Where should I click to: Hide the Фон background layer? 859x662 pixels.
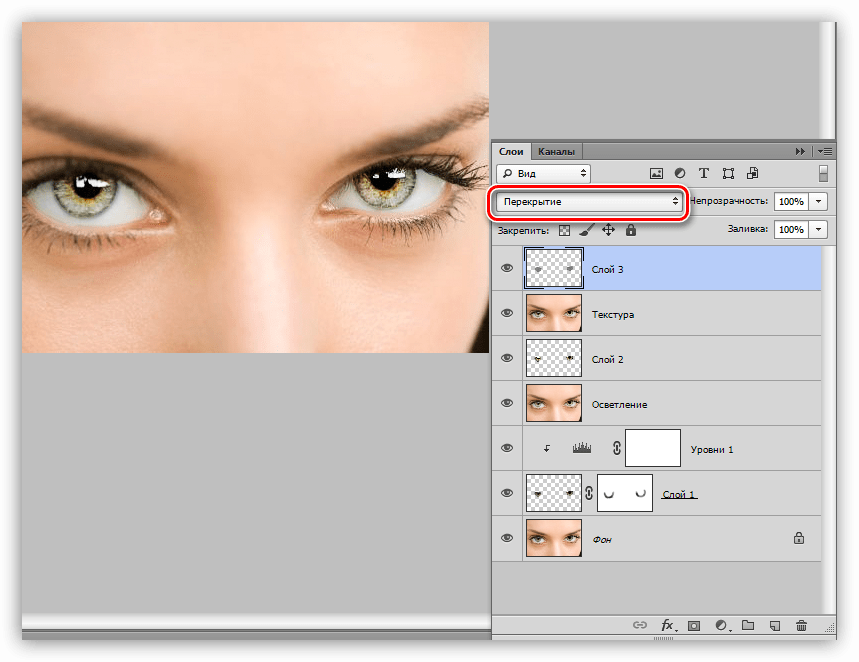pyautogui.click(x=507, y=538)
